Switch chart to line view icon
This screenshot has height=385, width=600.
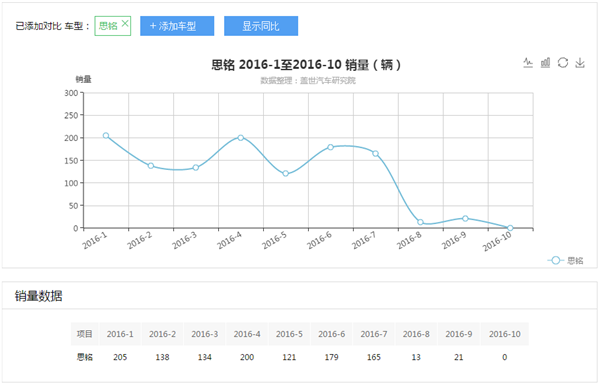tap(528, 63)
